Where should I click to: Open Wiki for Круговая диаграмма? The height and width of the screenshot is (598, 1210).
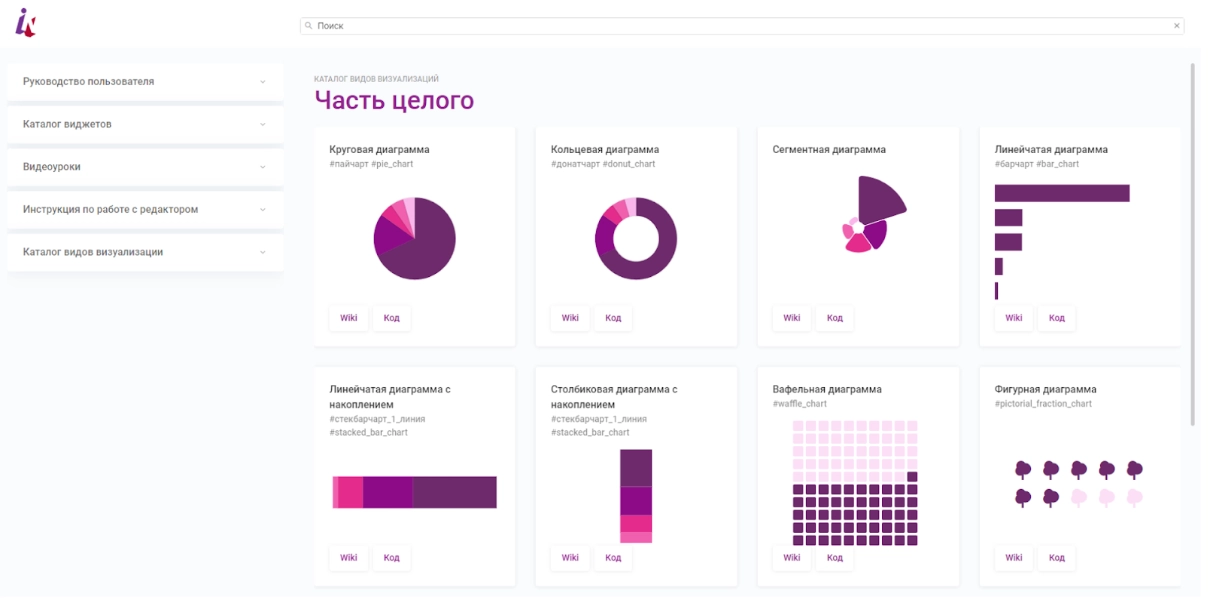point(348,318)
